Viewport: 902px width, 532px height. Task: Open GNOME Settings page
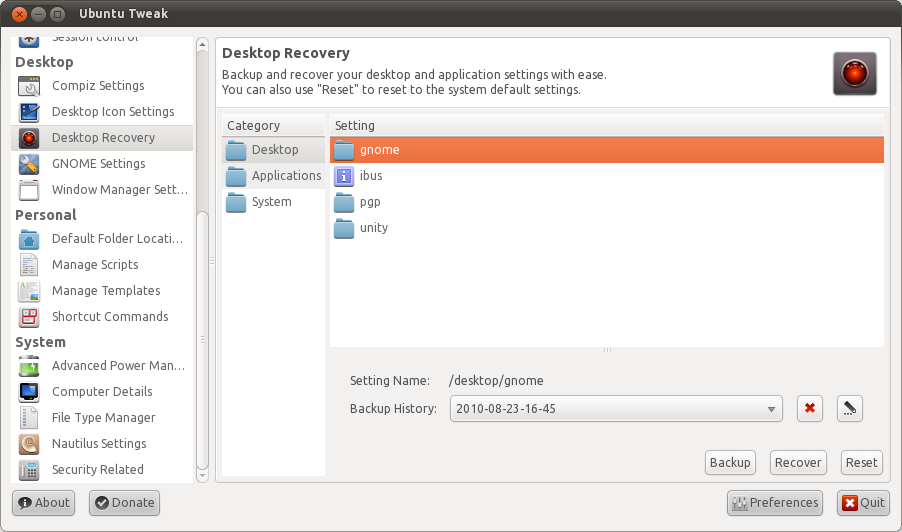pos(102,164)
